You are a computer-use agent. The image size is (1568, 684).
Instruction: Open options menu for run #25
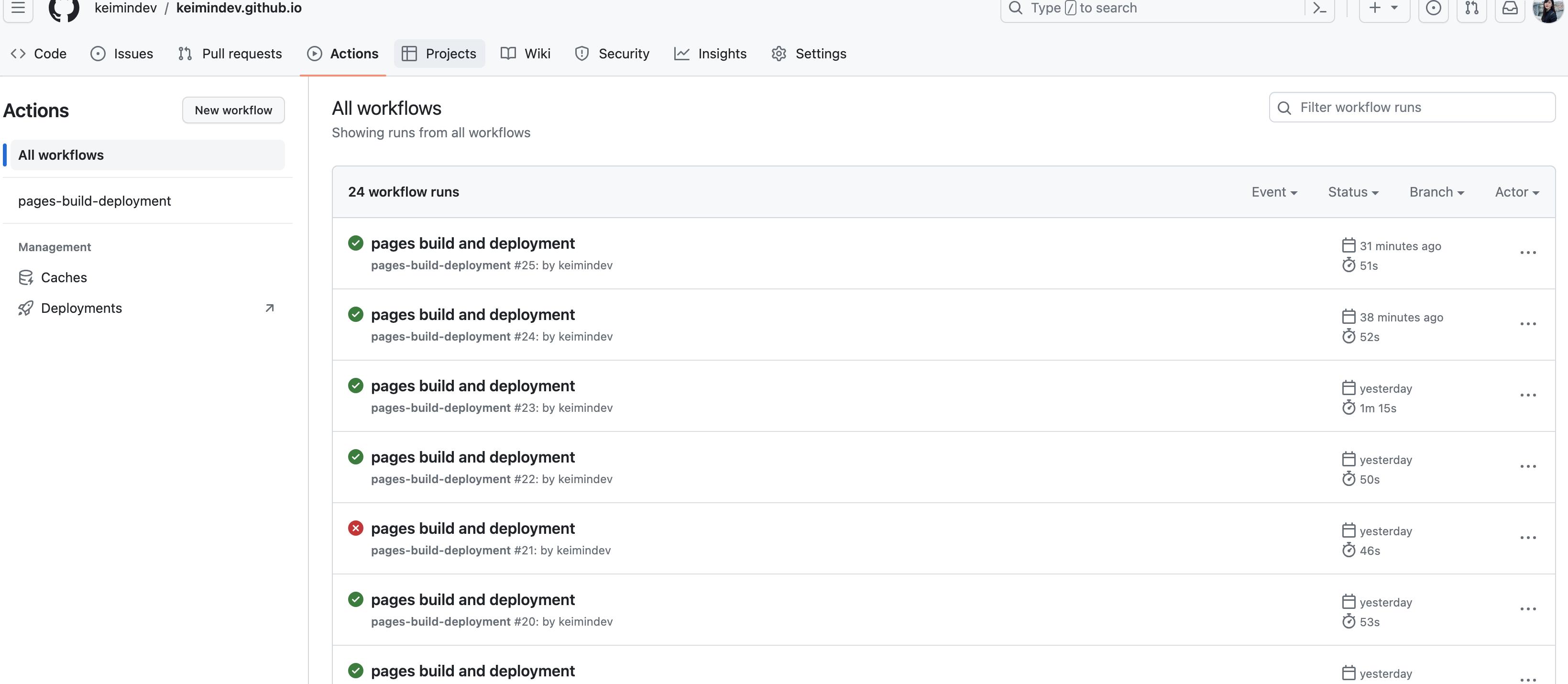[x=1528, y=253]
